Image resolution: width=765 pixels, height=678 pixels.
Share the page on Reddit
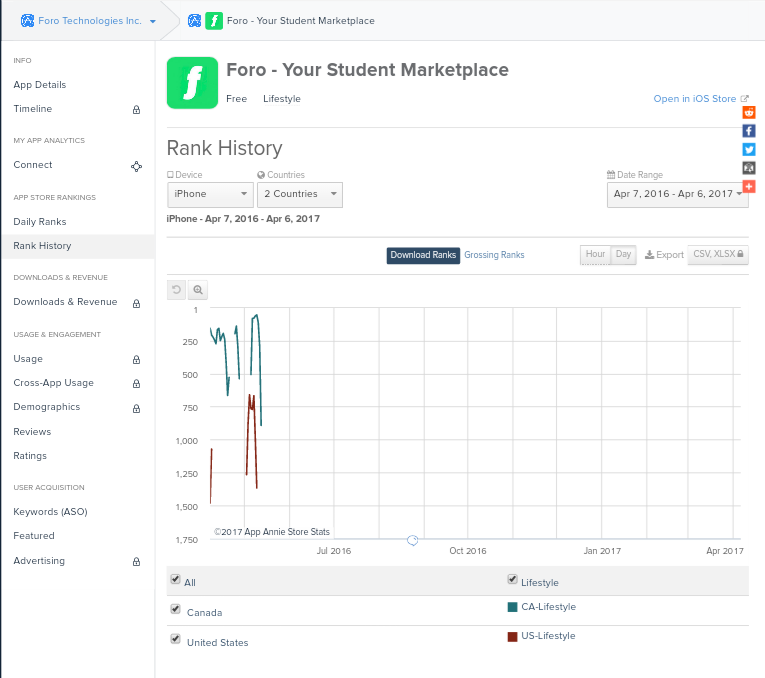(749, 112)
